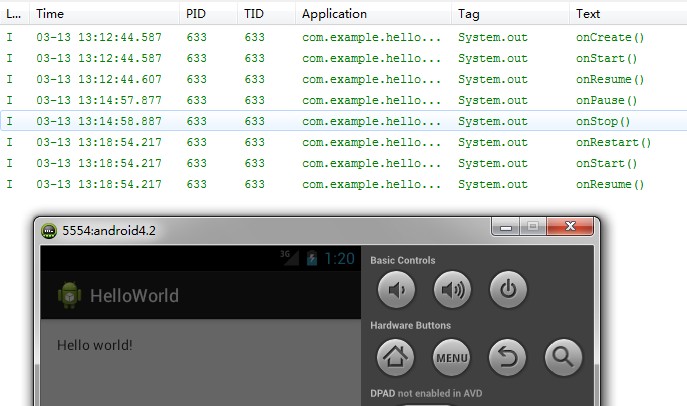The image size is (687, 406).
Task: Click the disabled maximize emulator button
Action: pos(533,226)
